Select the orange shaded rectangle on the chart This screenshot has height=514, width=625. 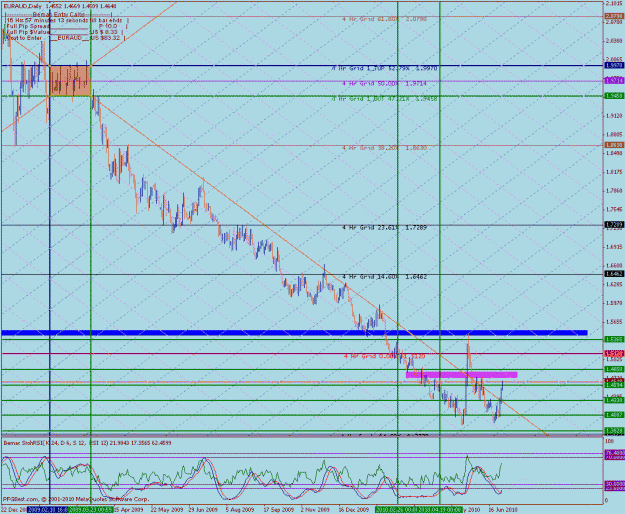(70, 81)
